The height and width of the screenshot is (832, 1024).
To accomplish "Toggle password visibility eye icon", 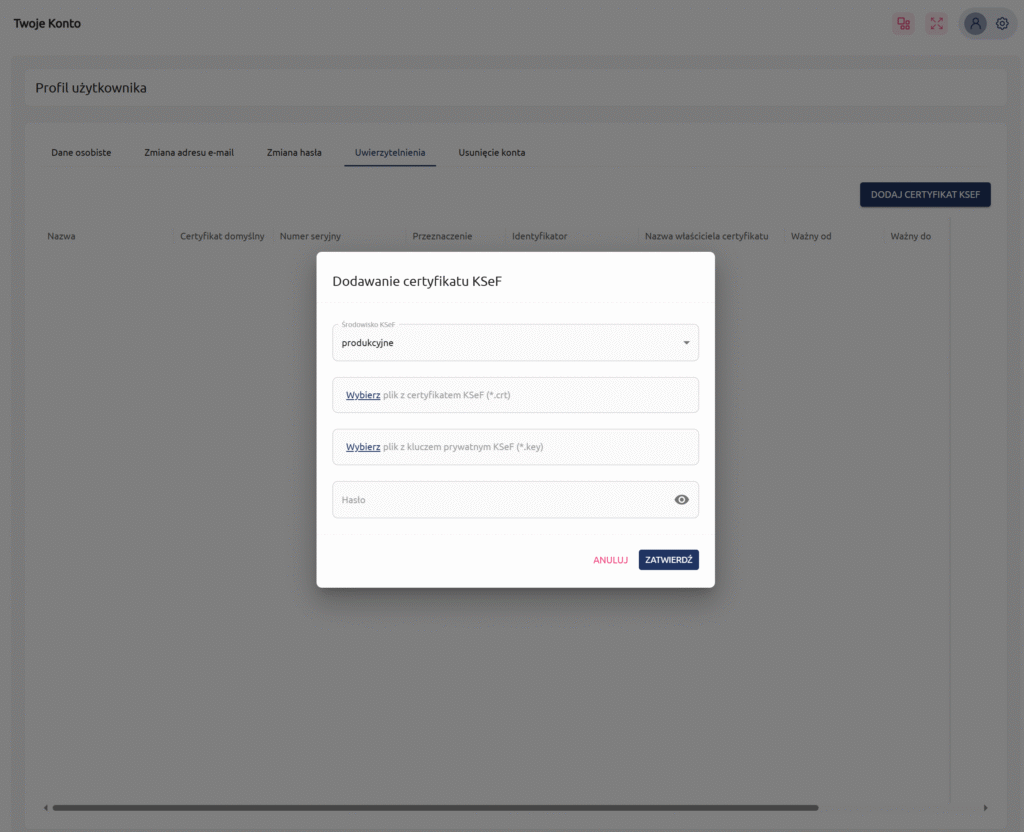I will tap(682, 500).
